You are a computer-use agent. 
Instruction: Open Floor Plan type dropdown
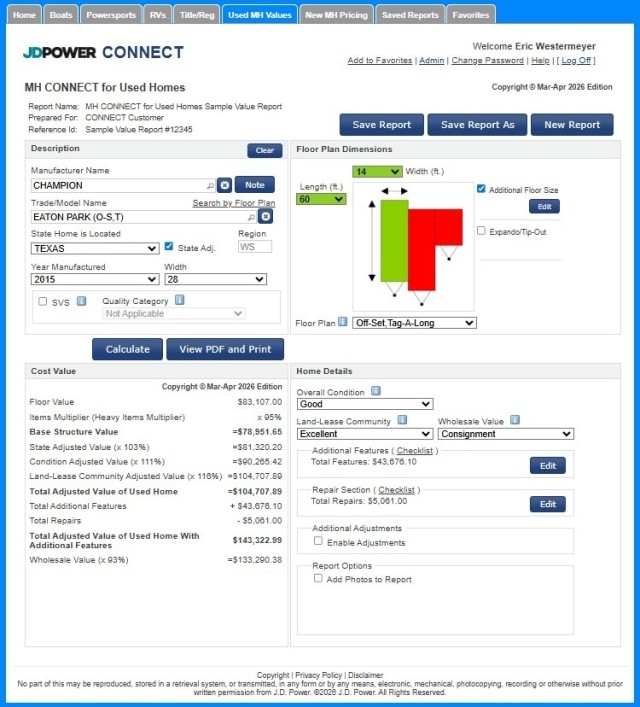tap(414, 323)
